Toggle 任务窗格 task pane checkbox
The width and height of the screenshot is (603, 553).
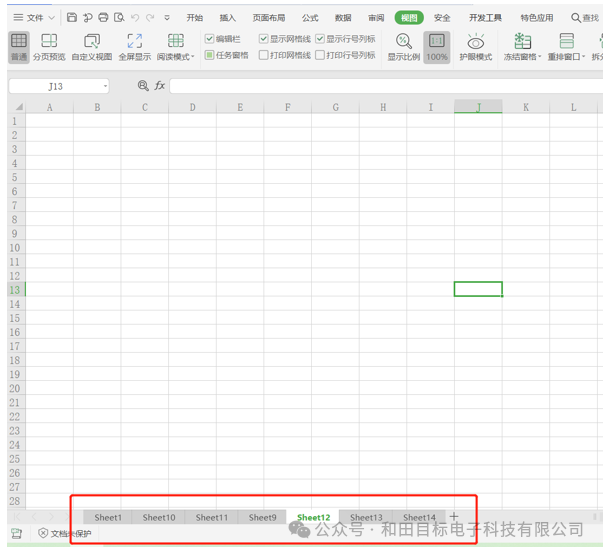coord(209,55)
